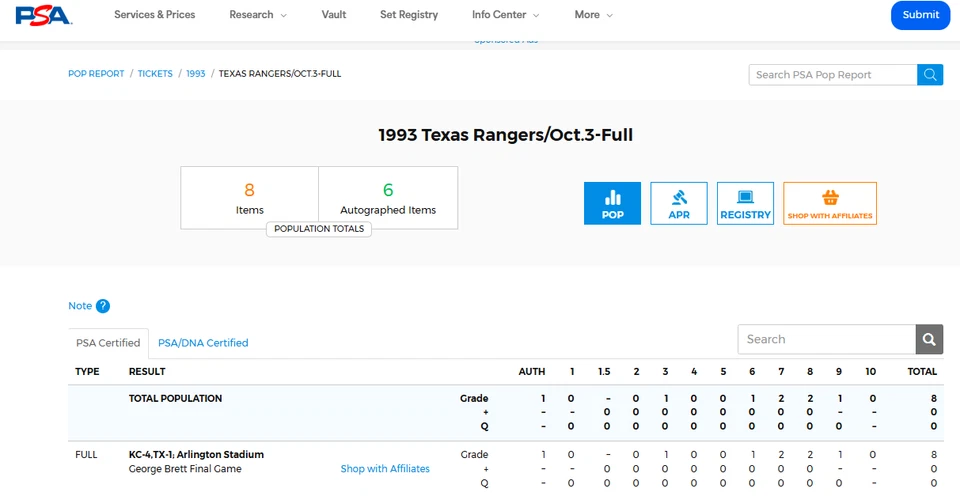Click the Submit button

(920, 15)
